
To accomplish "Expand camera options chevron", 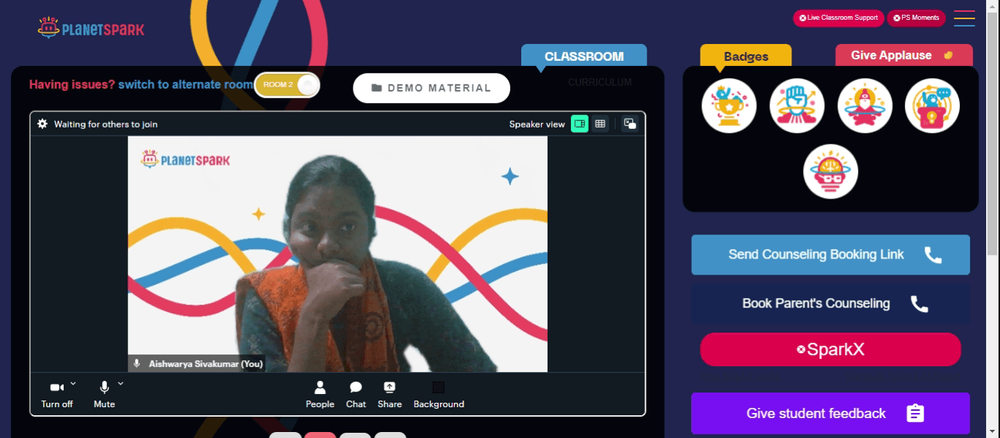I will 73,383.
